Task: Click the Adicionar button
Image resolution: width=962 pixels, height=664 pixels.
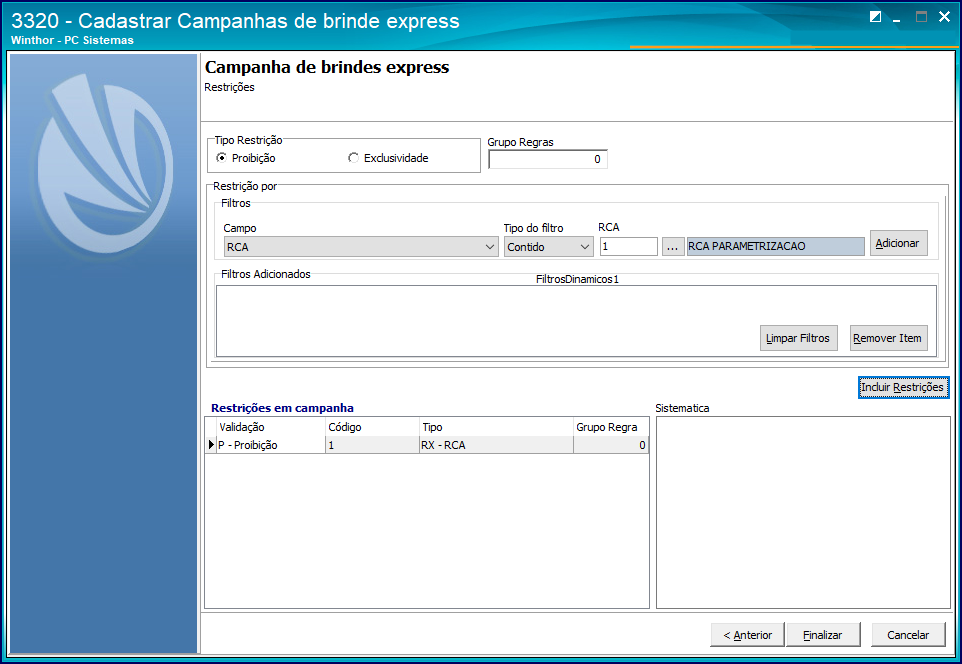Action: click(898, 243)
